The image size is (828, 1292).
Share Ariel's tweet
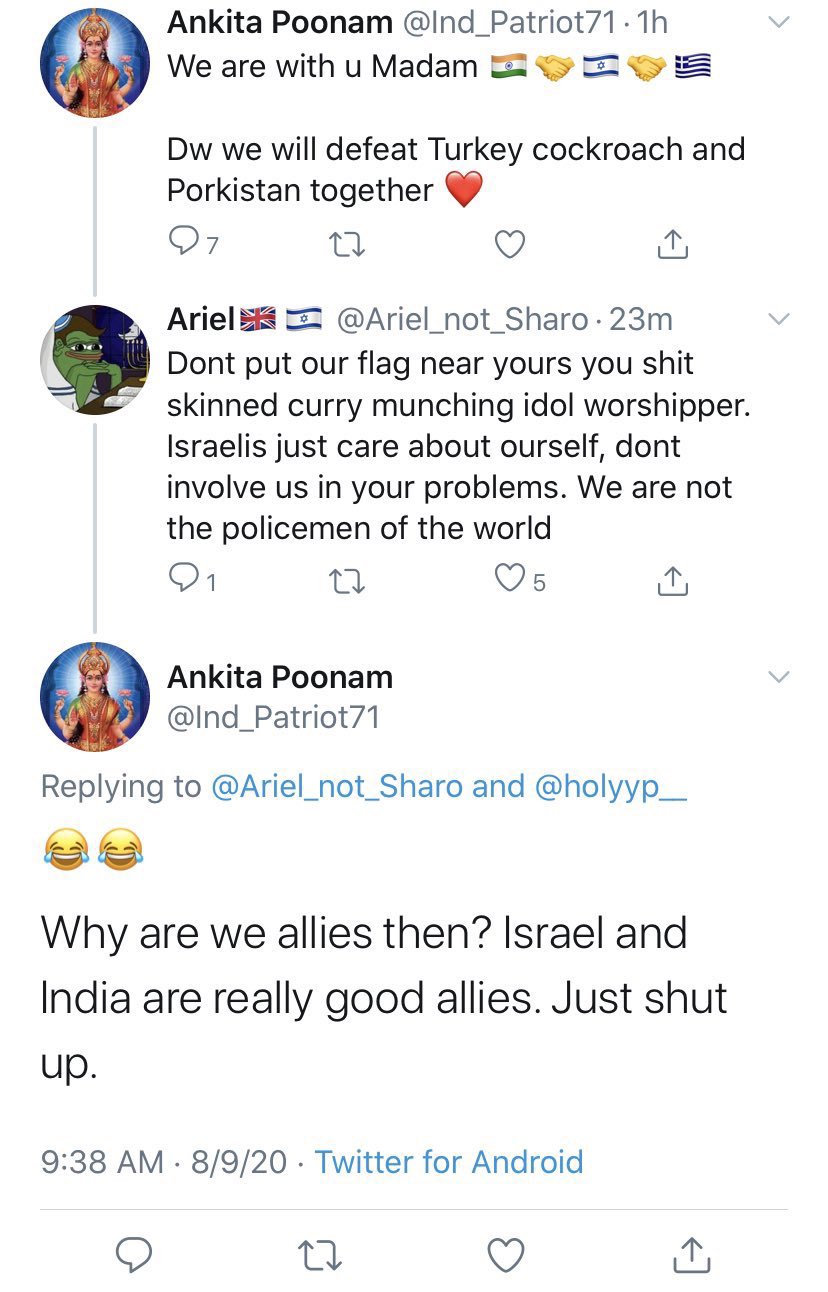coord(674,580)
